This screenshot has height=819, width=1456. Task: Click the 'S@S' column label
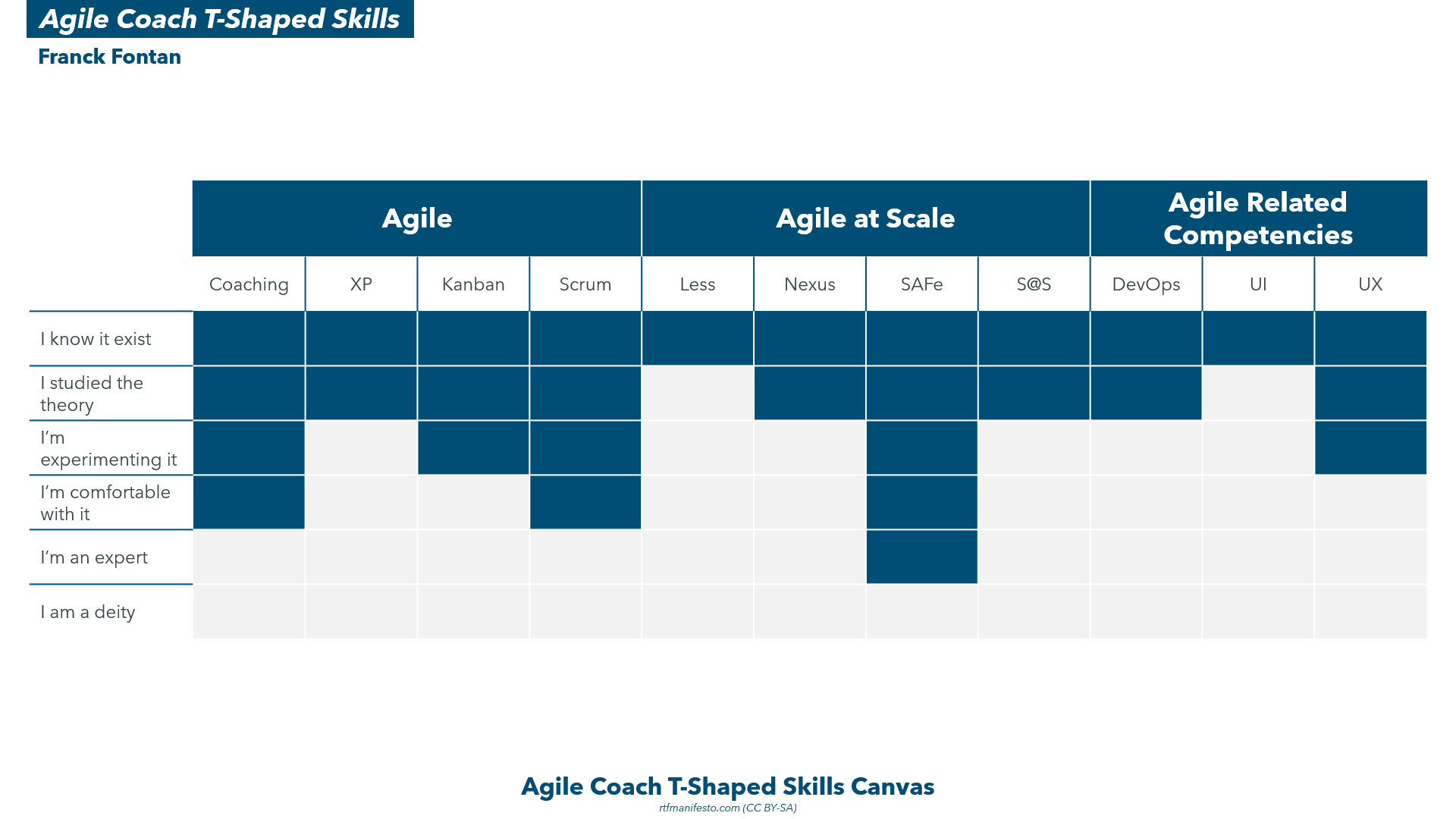pos(1034,284)
